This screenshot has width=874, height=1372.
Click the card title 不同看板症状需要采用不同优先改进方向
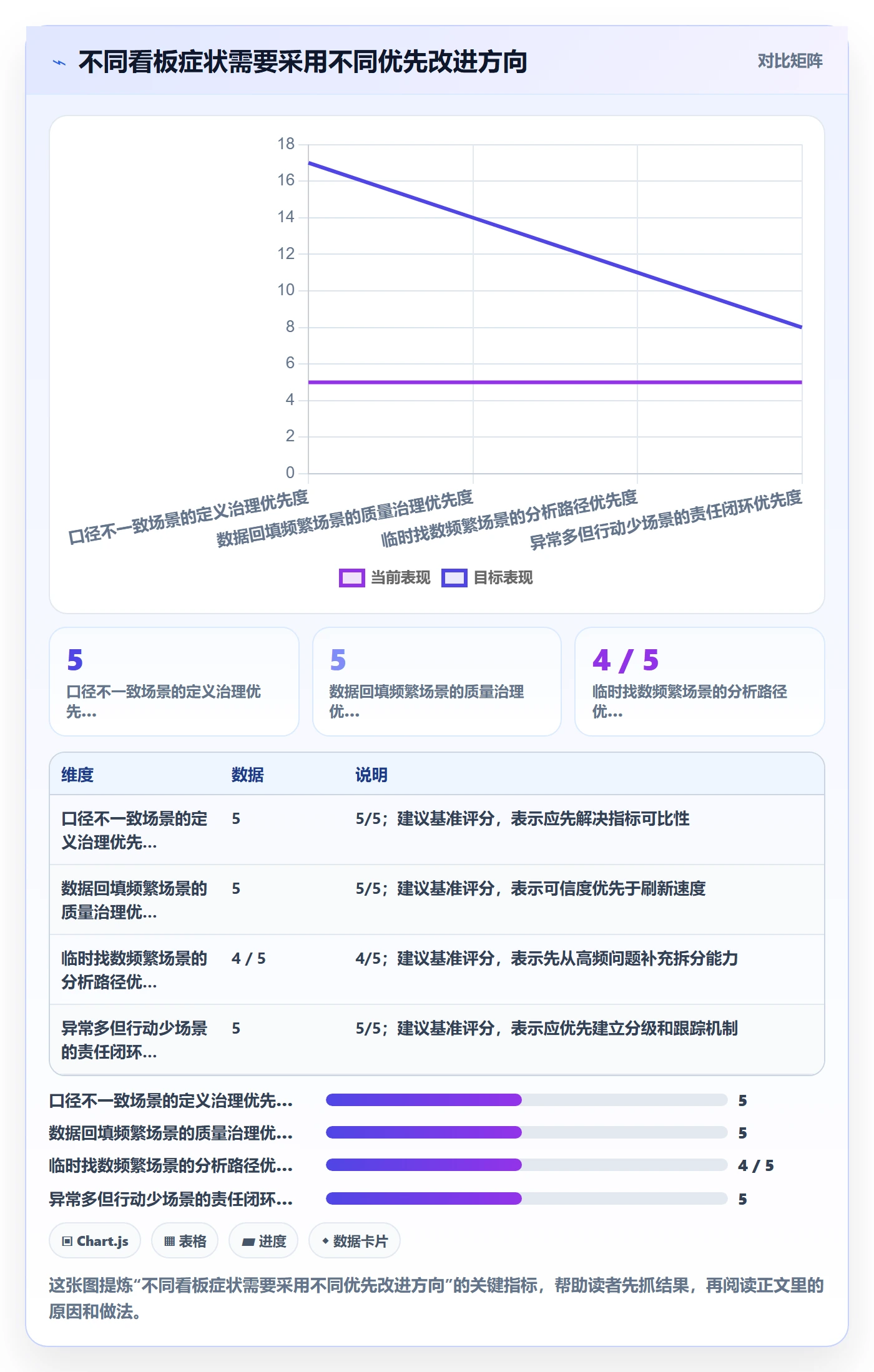[303, 62]
